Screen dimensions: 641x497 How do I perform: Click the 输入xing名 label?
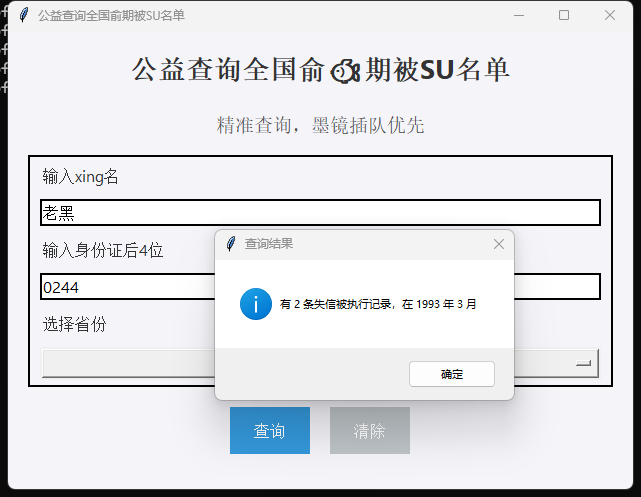click(x=81, y=177)
